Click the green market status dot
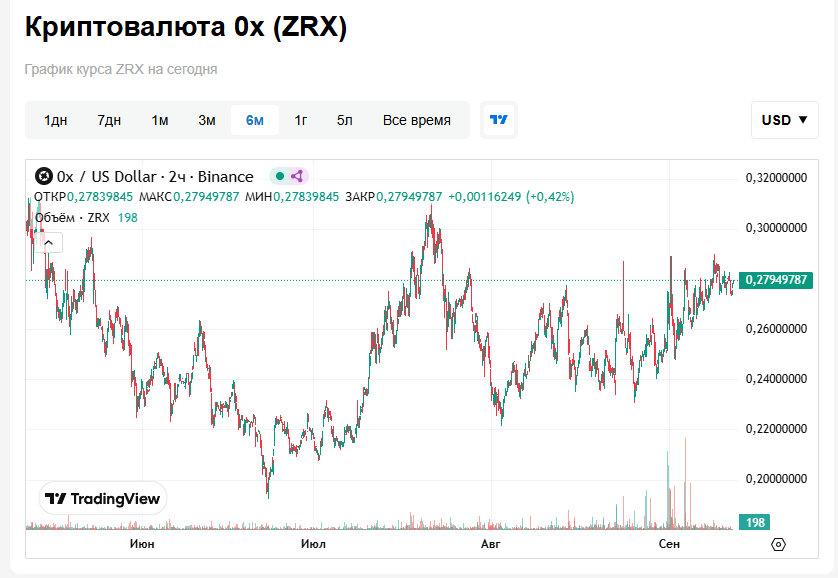 [280, 176]
